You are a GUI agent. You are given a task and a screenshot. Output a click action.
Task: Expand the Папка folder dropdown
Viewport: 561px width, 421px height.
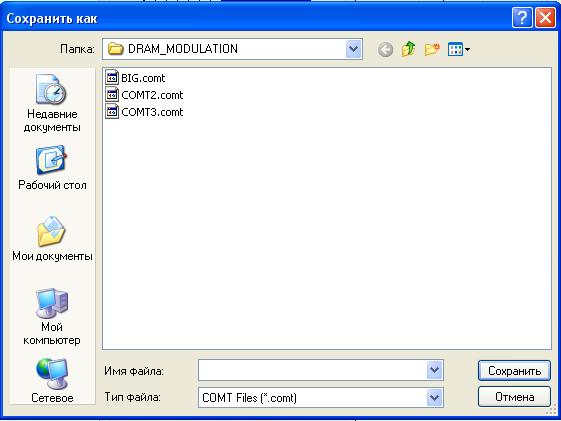[x=353, y=49]
